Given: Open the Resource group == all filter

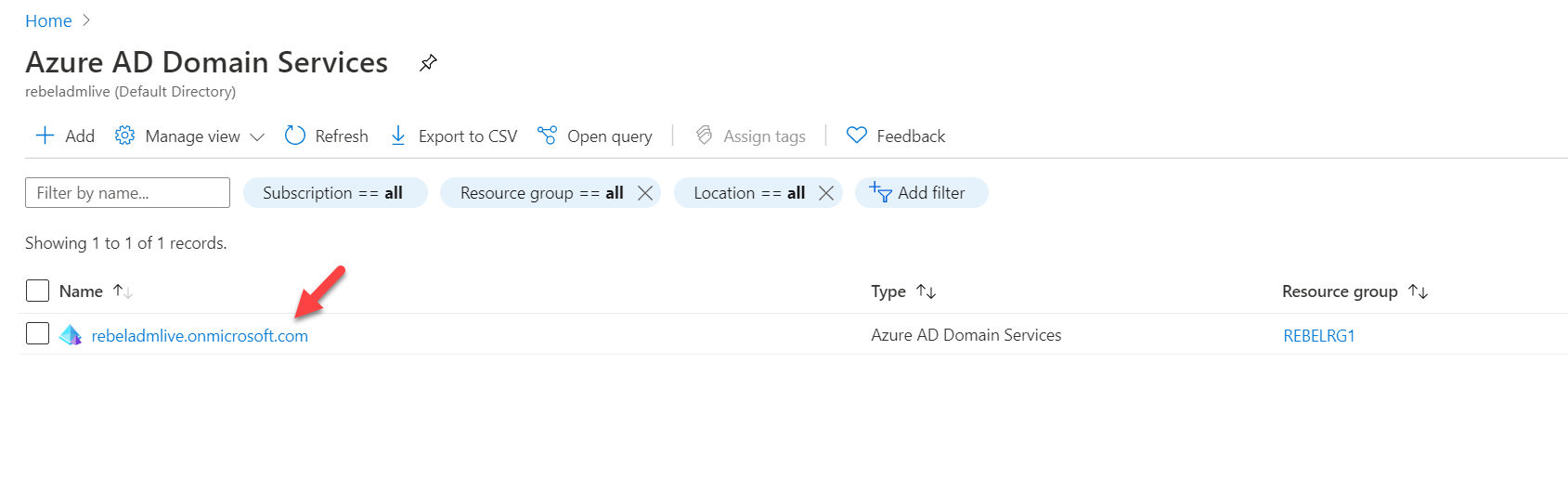Looking at the screenshot, I should click(x=541, y=193).
